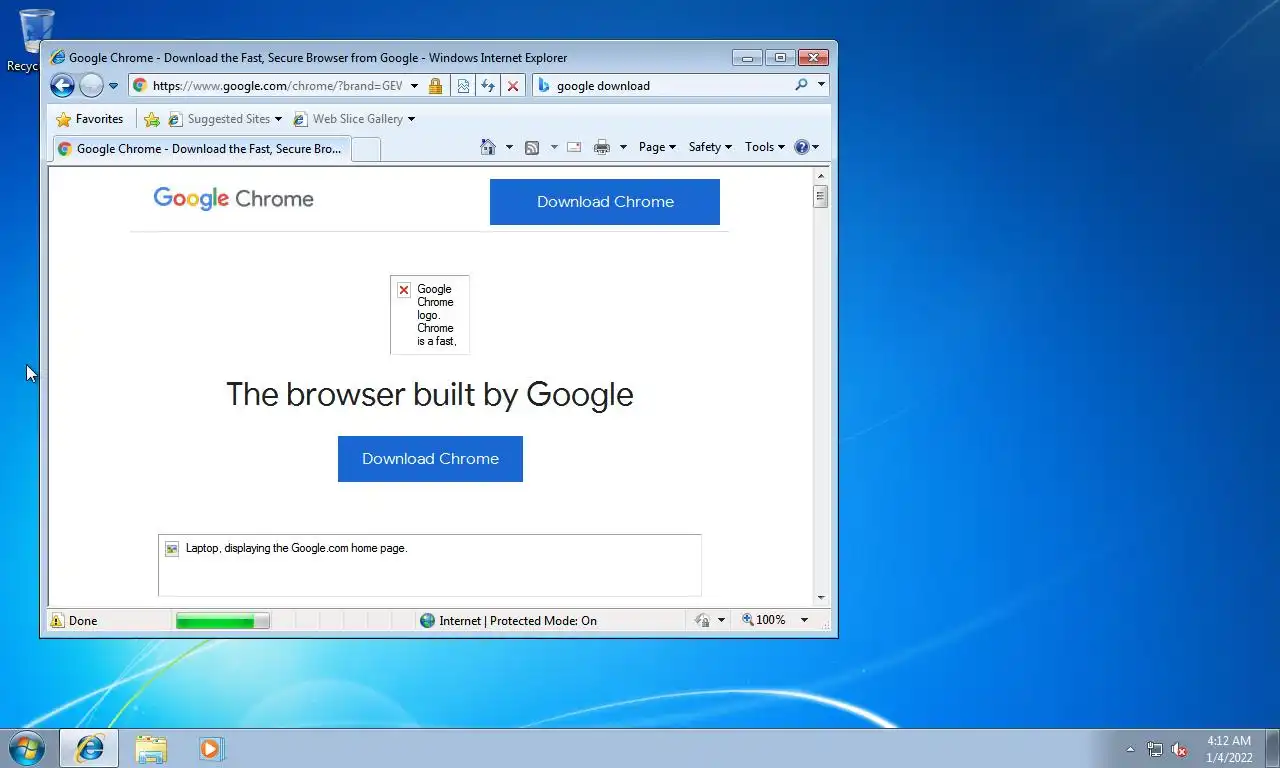Screen dimensions: 1280x768
Task: Click the Internet Explorer taskbar icon
Action: point(89,748)
